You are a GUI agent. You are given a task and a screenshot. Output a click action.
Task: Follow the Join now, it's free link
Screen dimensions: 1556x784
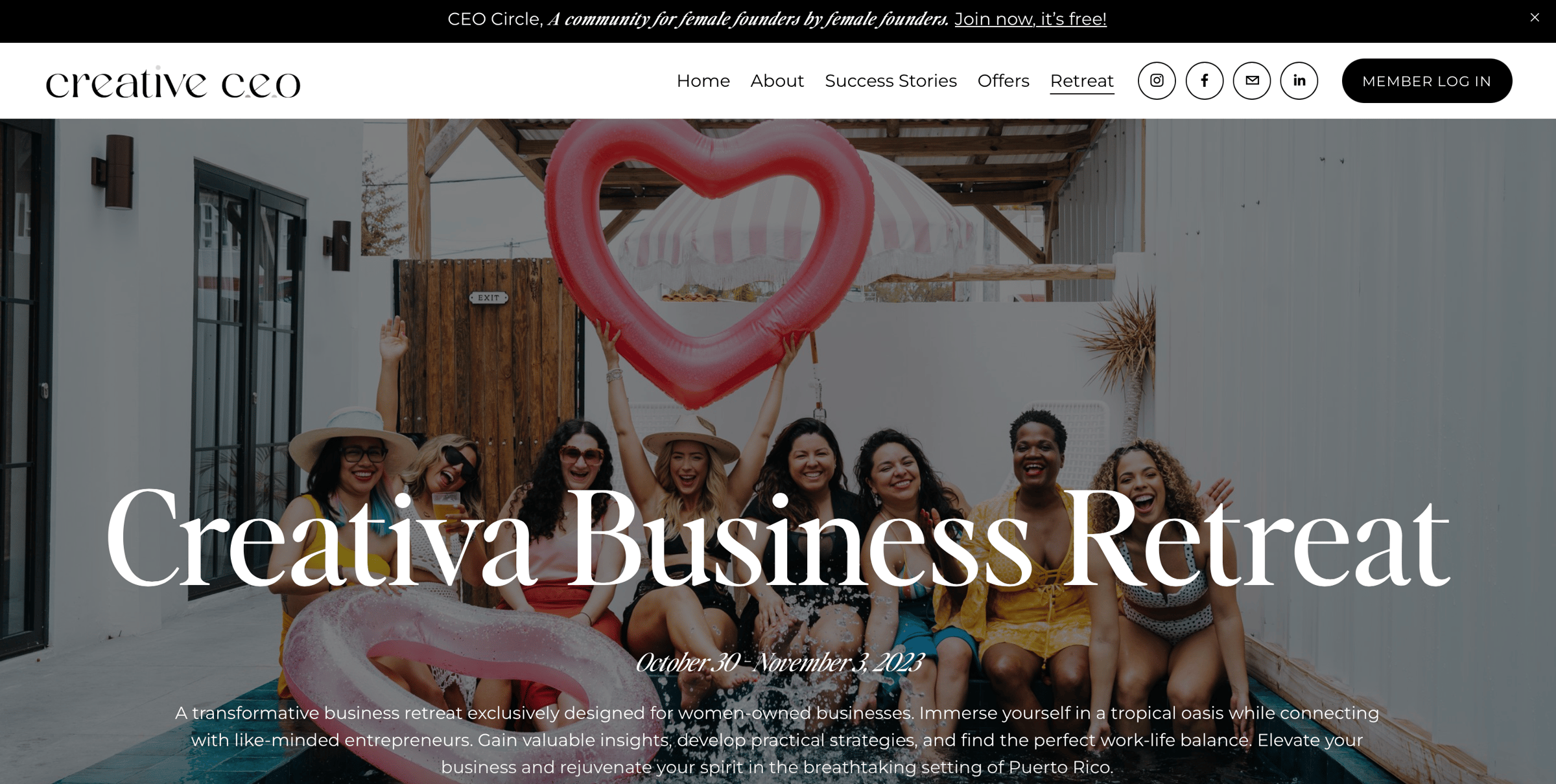click(1030, 19)
